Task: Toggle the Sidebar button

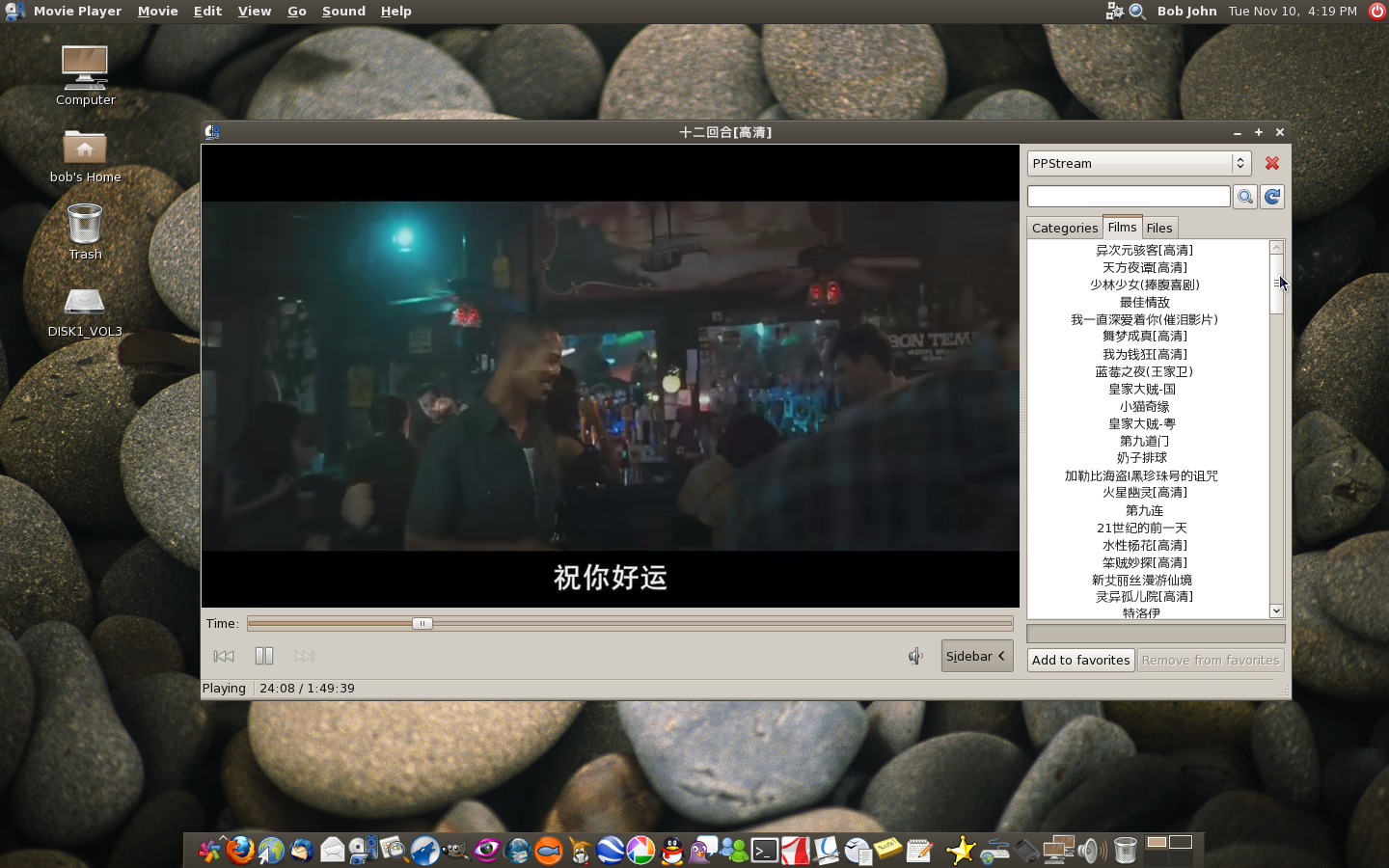Action: [977, 656]
